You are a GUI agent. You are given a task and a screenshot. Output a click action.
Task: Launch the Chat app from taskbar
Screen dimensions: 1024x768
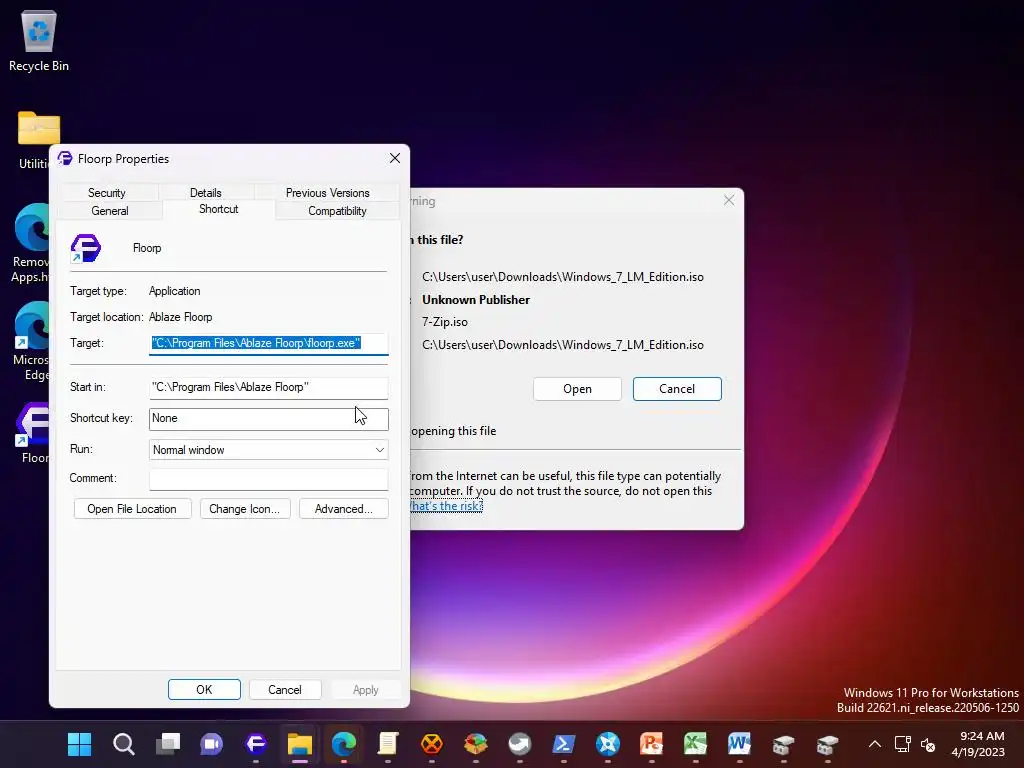tap(212, 744)
